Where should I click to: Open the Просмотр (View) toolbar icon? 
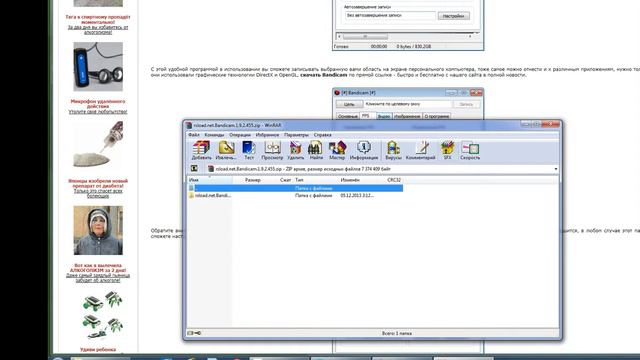272,150
